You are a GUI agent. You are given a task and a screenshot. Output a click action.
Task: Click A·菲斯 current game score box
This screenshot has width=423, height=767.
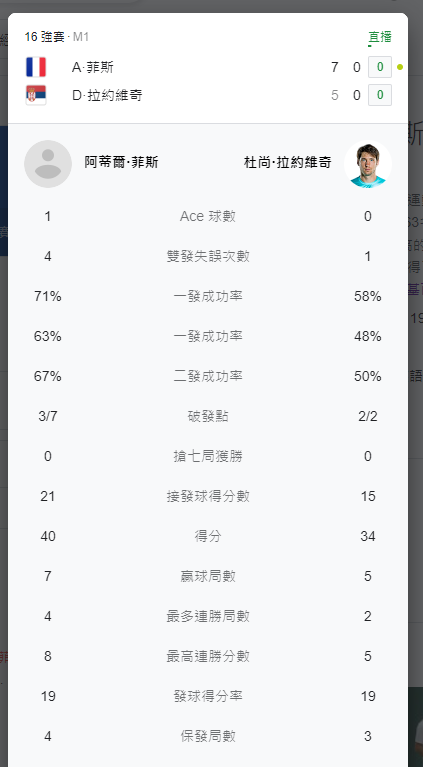click(380, 67)
